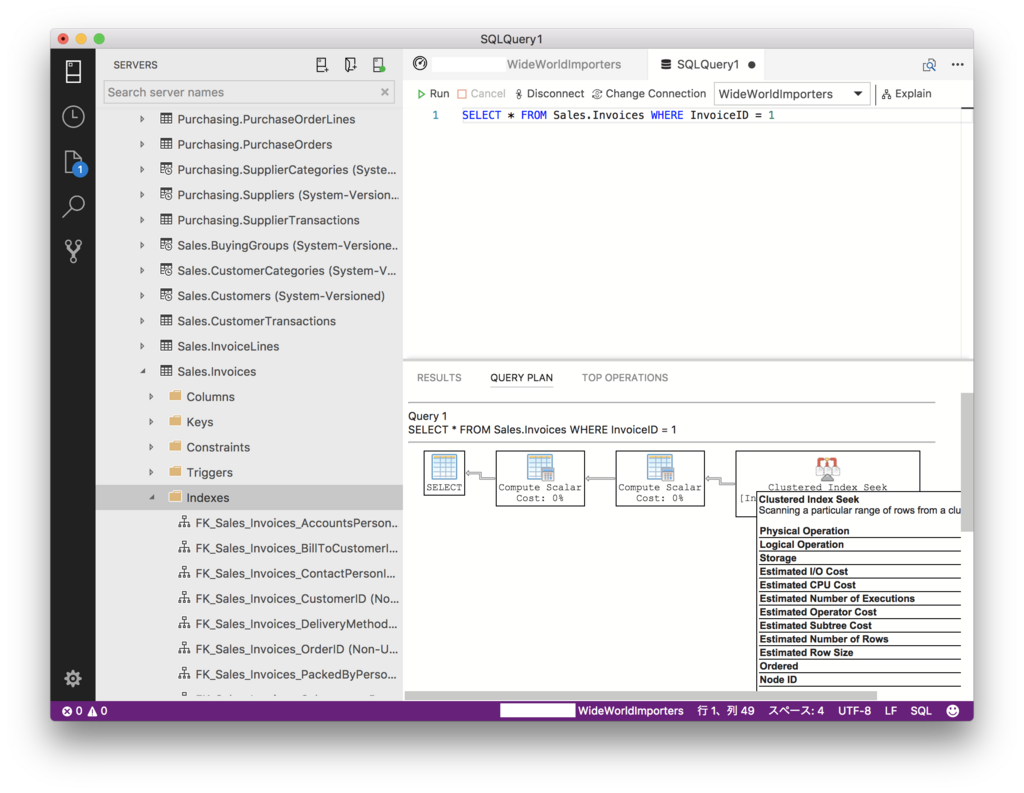The image size is (1024, 793).
Task: Click the smiley feedback icon in status bar
Action: (953, 710)
